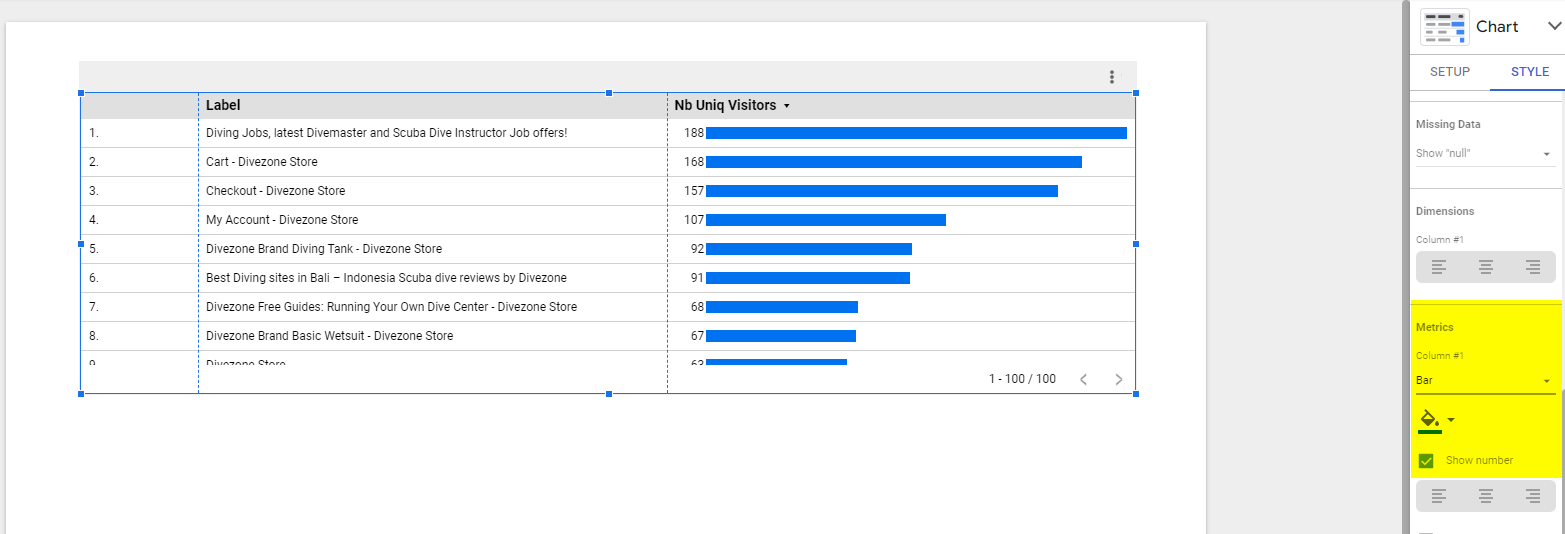Screen dimensions: 1565x534
Task: Right-align the Metrics column numbers
Action: (1533, 495)
